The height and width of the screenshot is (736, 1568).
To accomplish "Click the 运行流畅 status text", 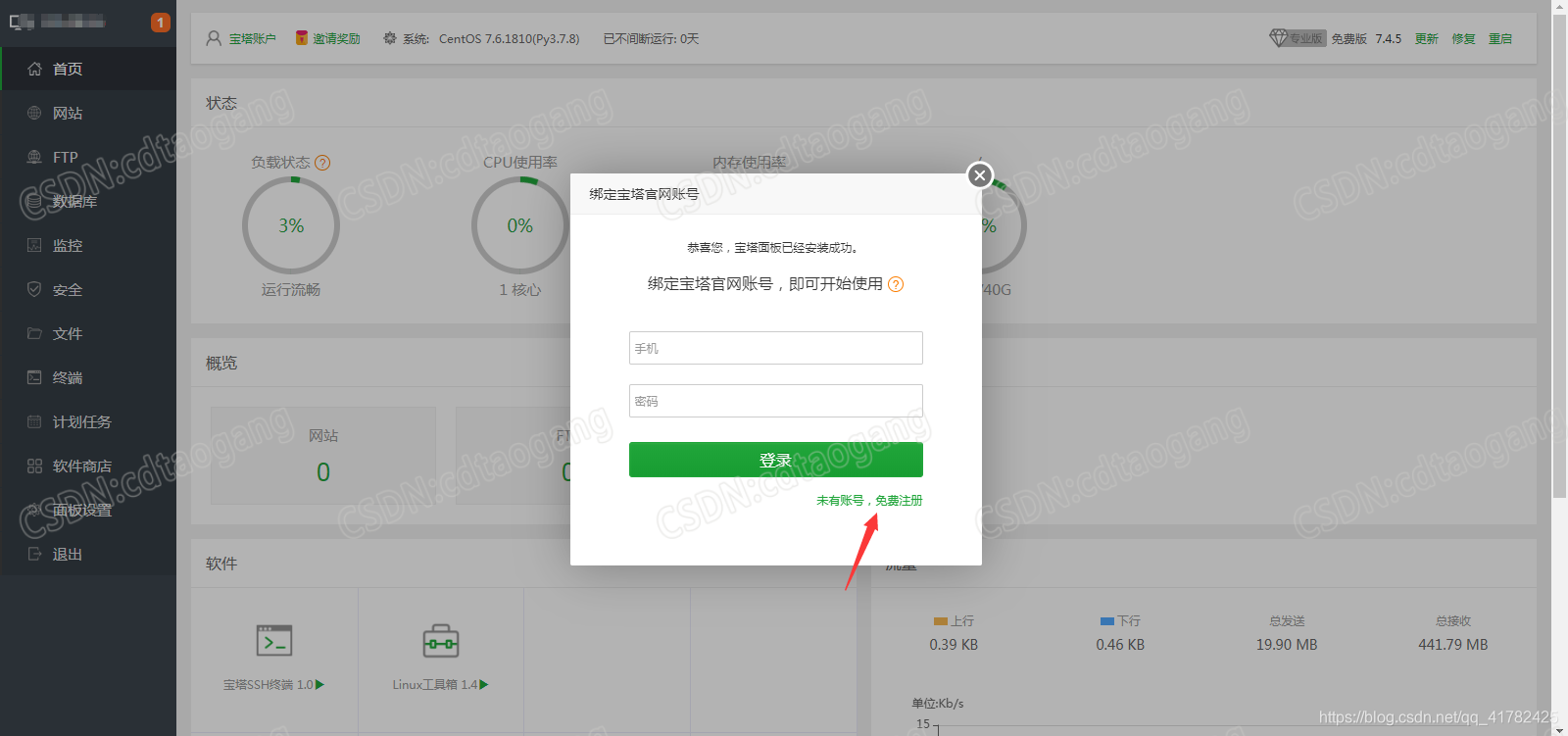I will 291,290.
